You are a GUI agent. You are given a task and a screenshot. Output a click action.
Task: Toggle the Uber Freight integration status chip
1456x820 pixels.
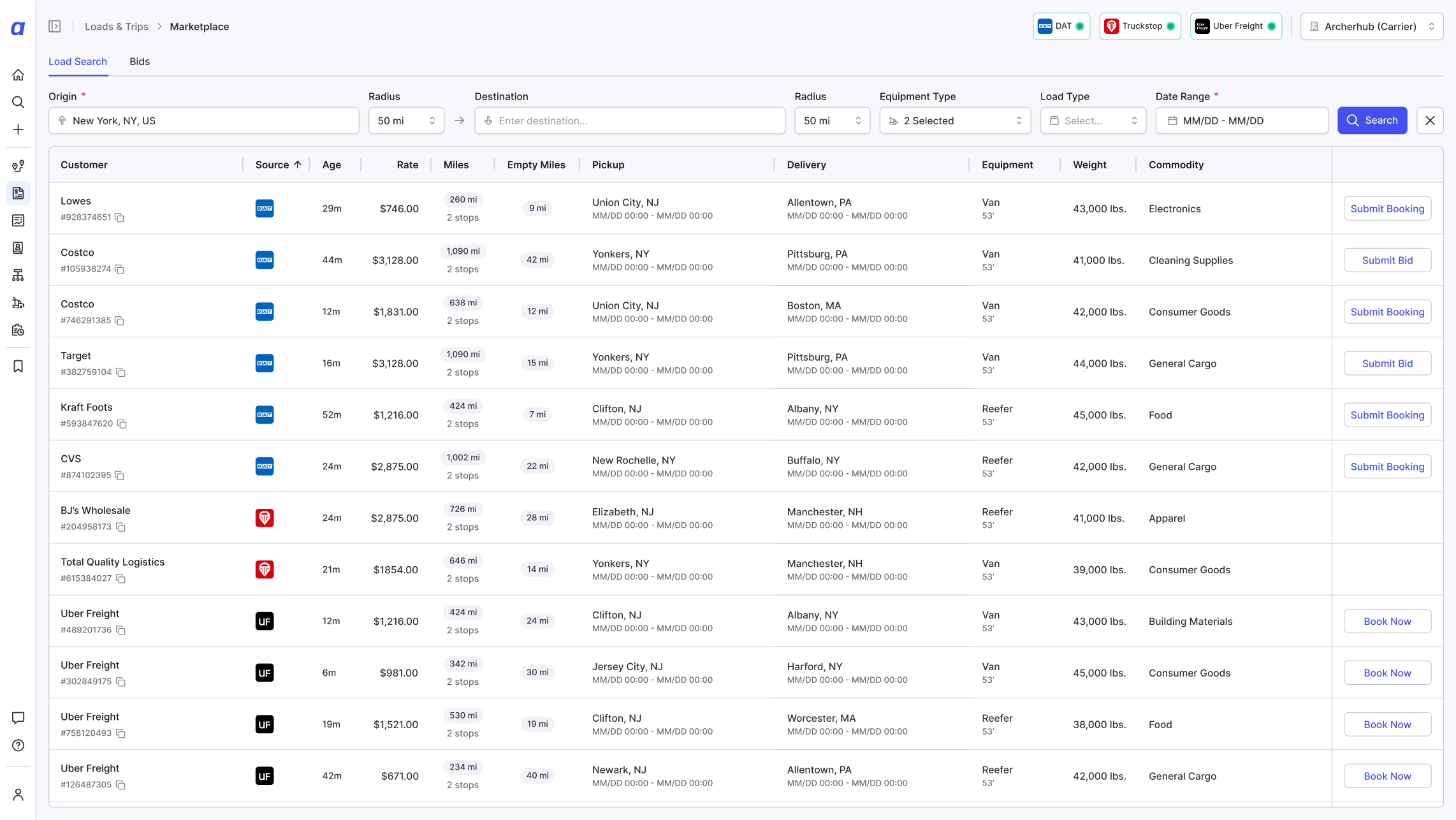(1236, 26)
